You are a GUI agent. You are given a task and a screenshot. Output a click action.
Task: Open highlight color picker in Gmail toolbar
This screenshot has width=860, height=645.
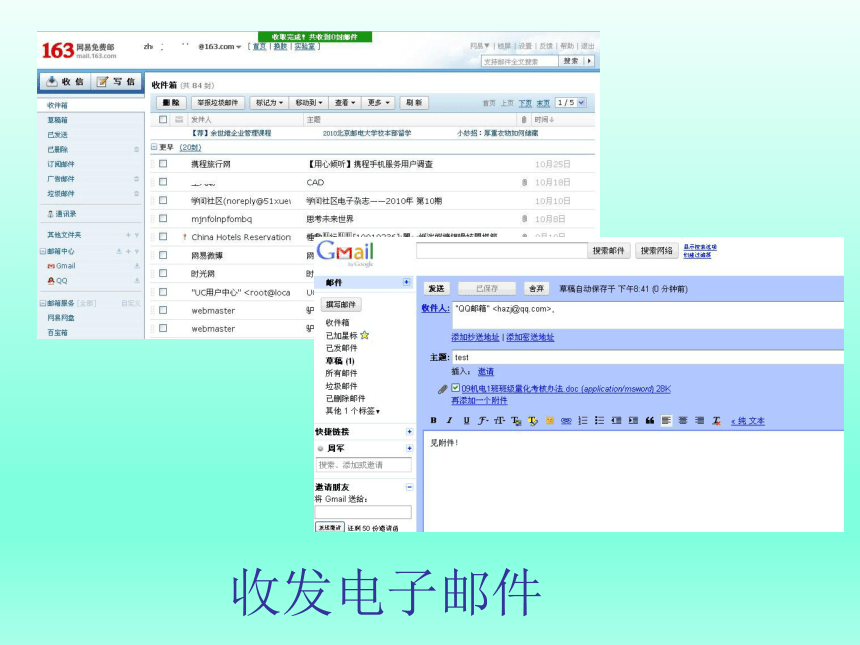pyautogui.click(x=533, y=420)
